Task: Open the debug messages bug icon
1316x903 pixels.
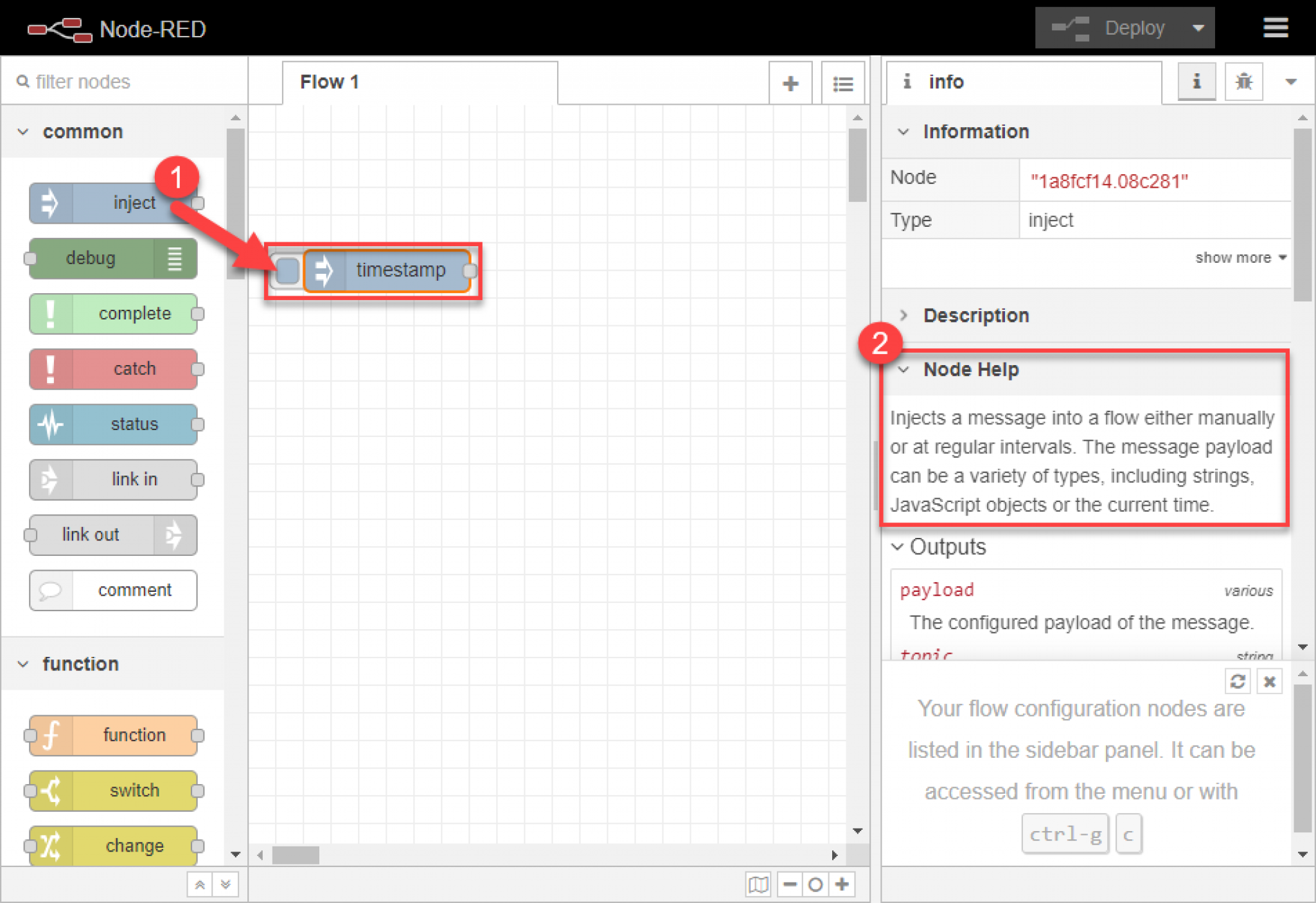Action: (x=1243, y=82)
